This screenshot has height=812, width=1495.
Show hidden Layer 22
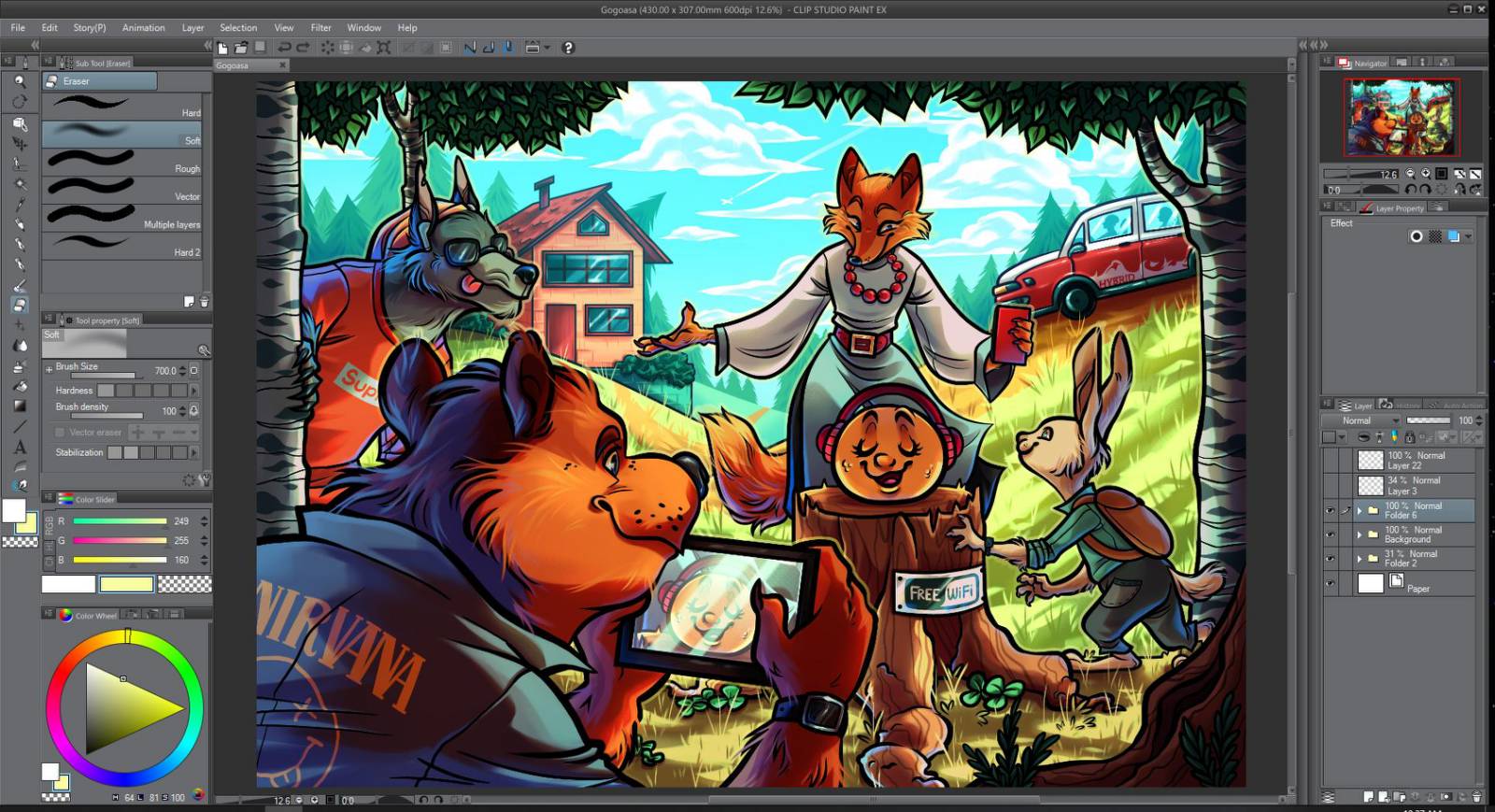click(1331, 460)
